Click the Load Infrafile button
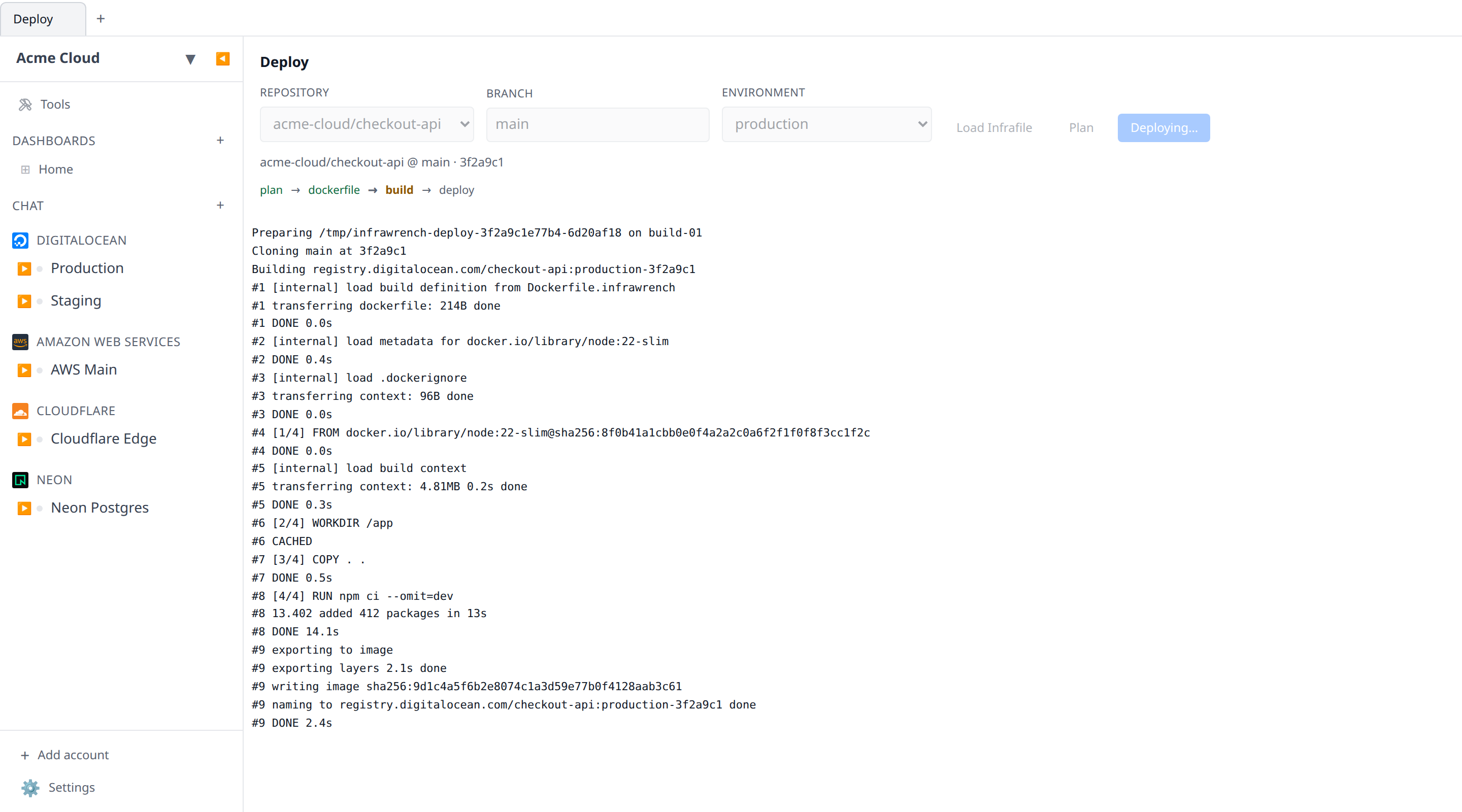1462x812 pixels. 994,128
